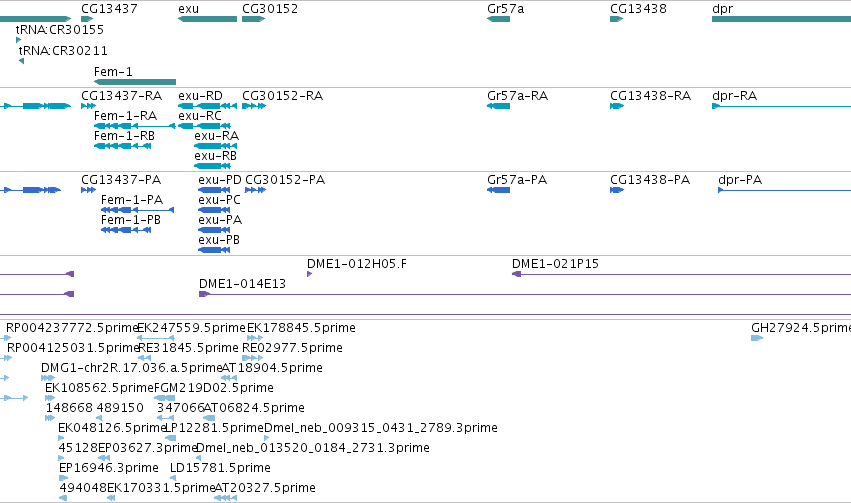Open the Fem-1-PA protein label
This screenshot has height=503, width=851.
point(132,200)
